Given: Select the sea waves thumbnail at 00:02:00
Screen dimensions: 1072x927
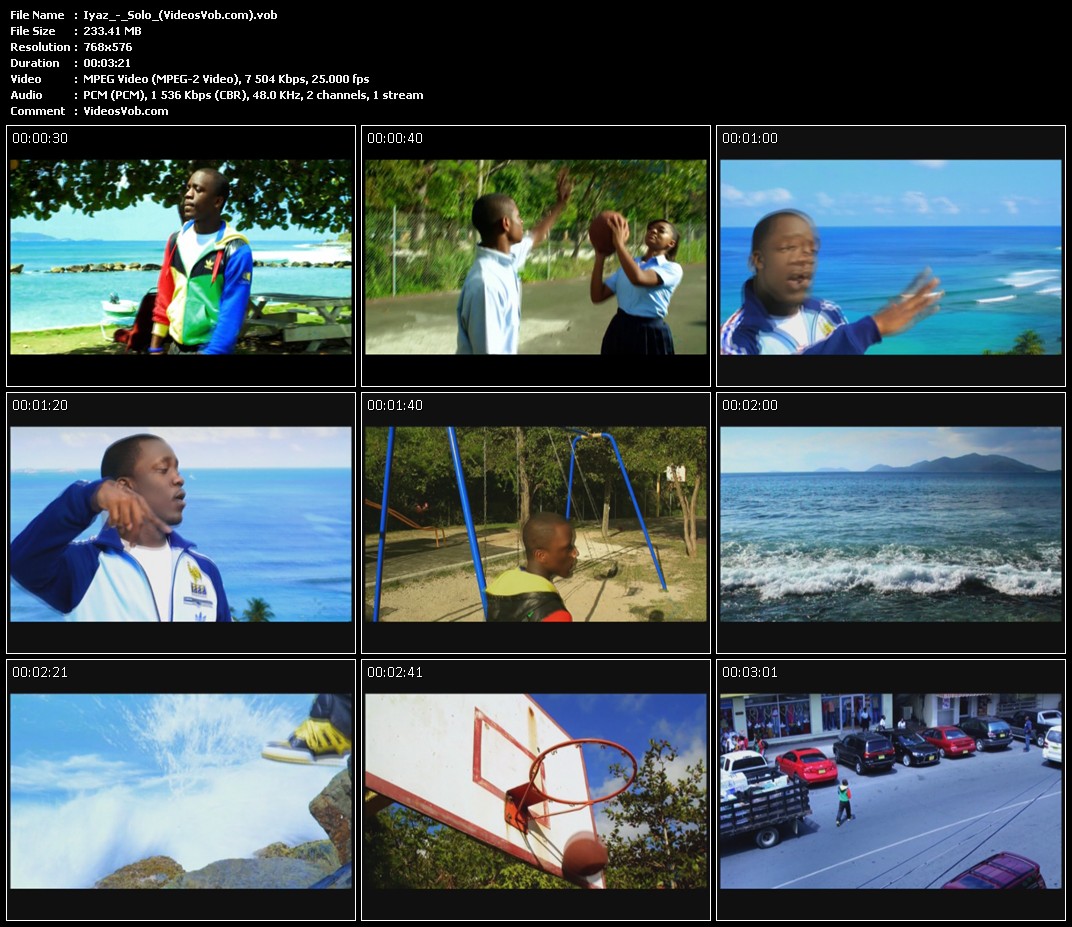Looking at the screenshot, I should click(x=891, y=524).
